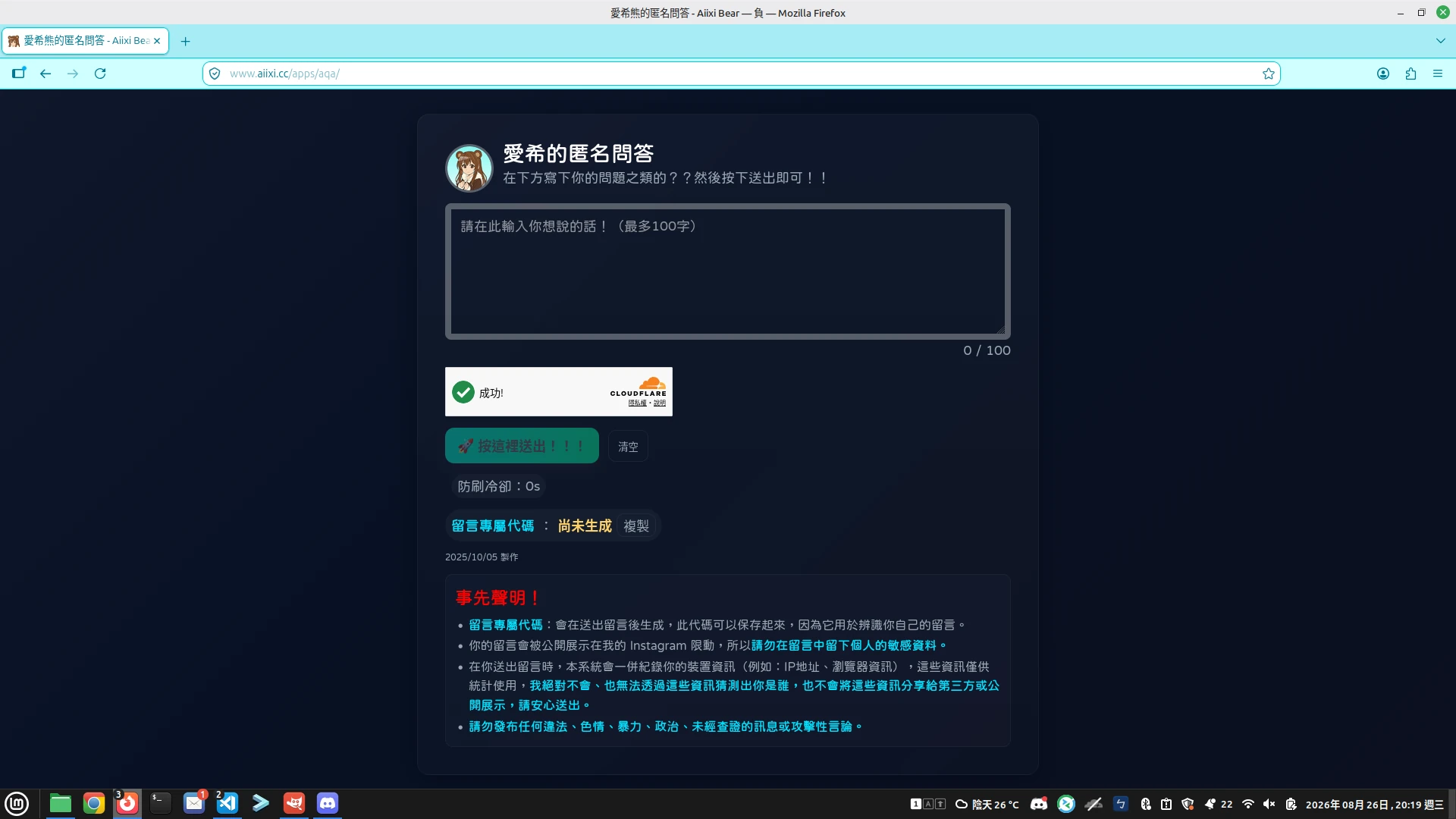This screenshot has width=1456, height=819.
Task: Open the clipboard warning tray icon
Action: click(x=1166, y=804)
